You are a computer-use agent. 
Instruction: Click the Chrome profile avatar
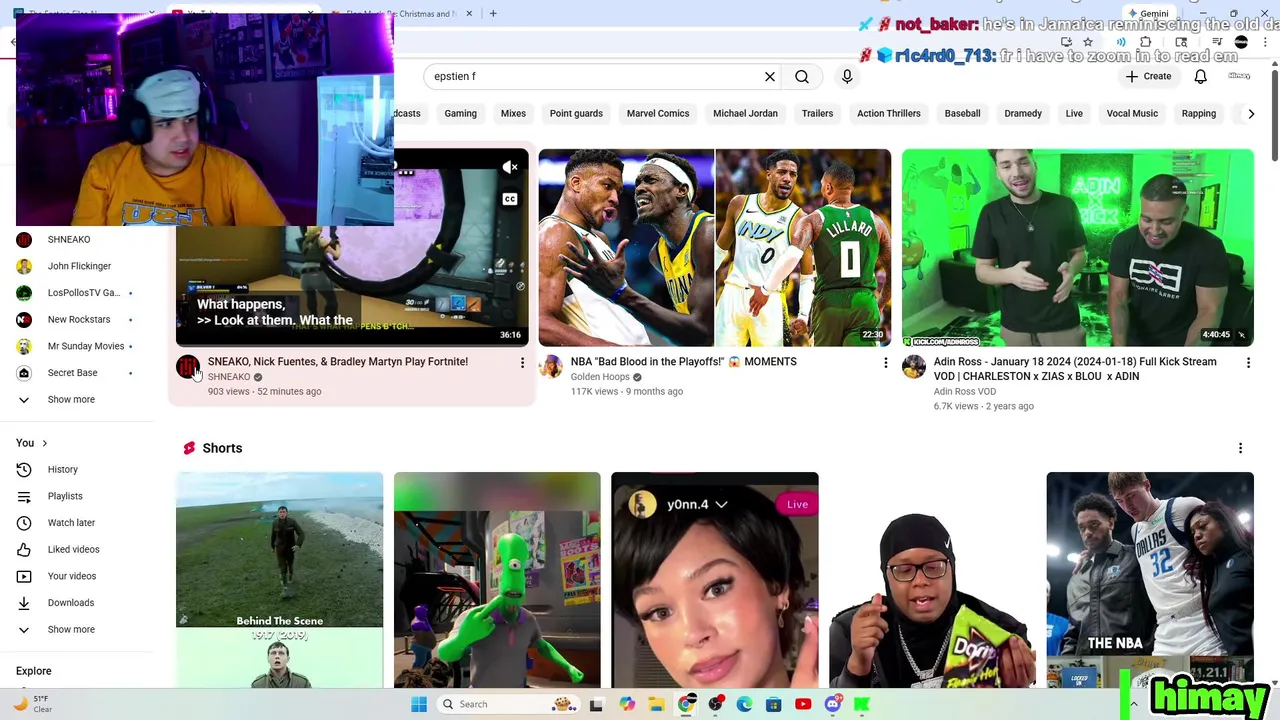[x=1241, y=42]
